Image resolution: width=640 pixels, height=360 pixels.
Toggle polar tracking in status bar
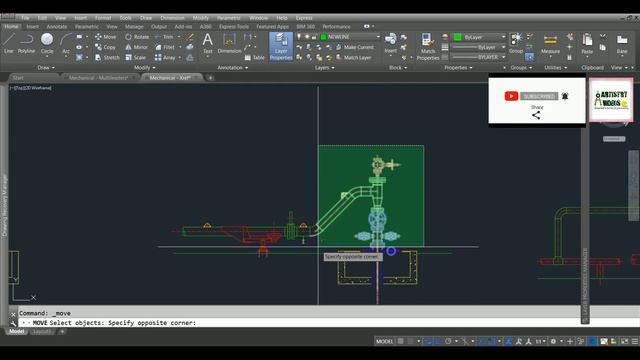[x=448, y=341]
